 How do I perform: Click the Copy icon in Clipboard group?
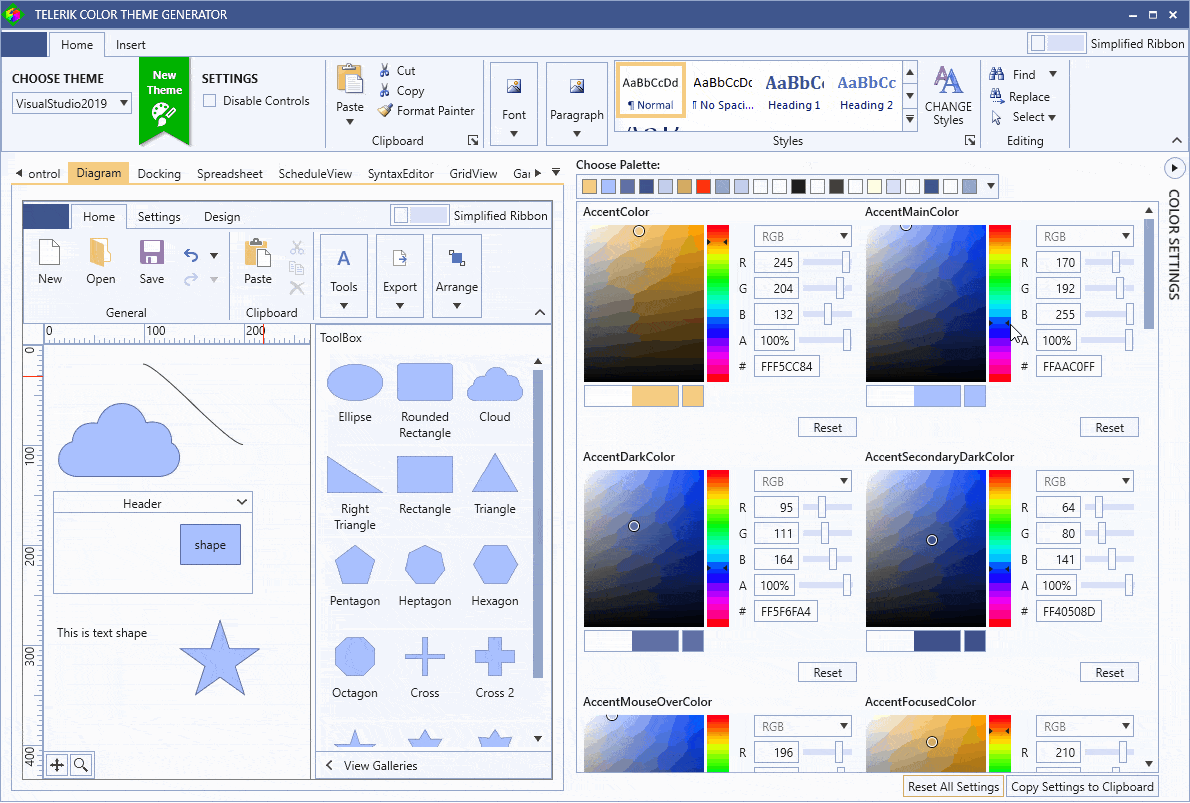coord(385,90)
